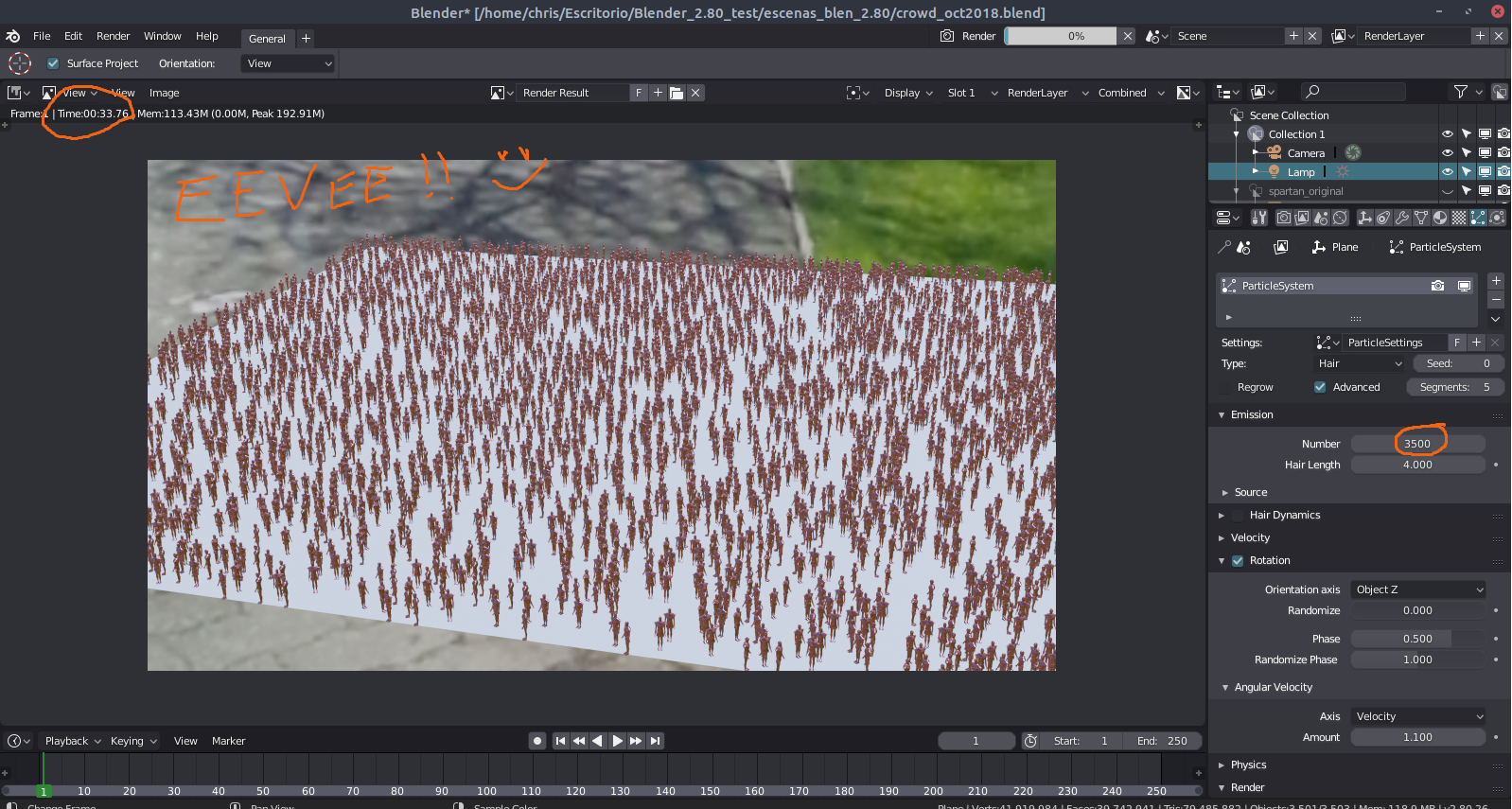This screenshot has width=1512, height=809.
Task: Open the Orientation axis Object Z dropdown
Action: (x=1418, y=589)
